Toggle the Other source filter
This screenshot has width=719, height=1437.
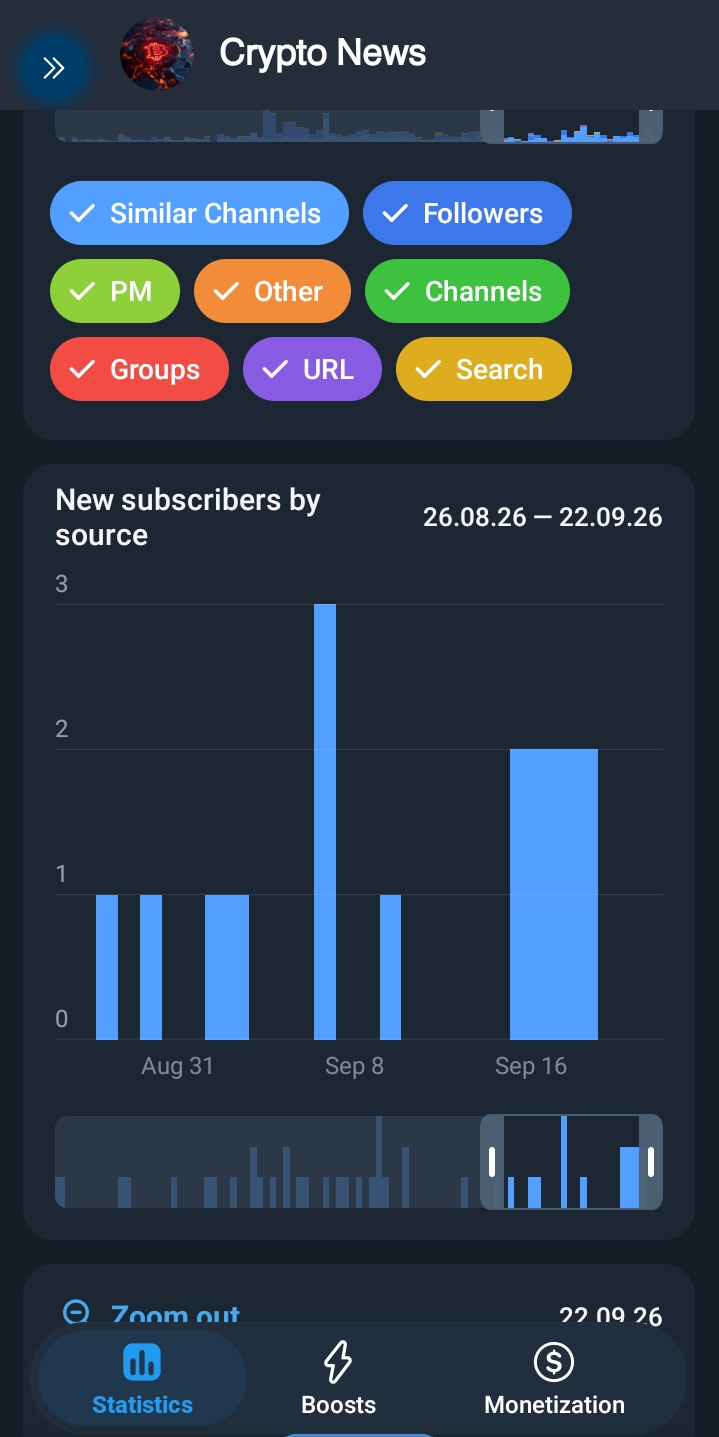pos(272,291)
